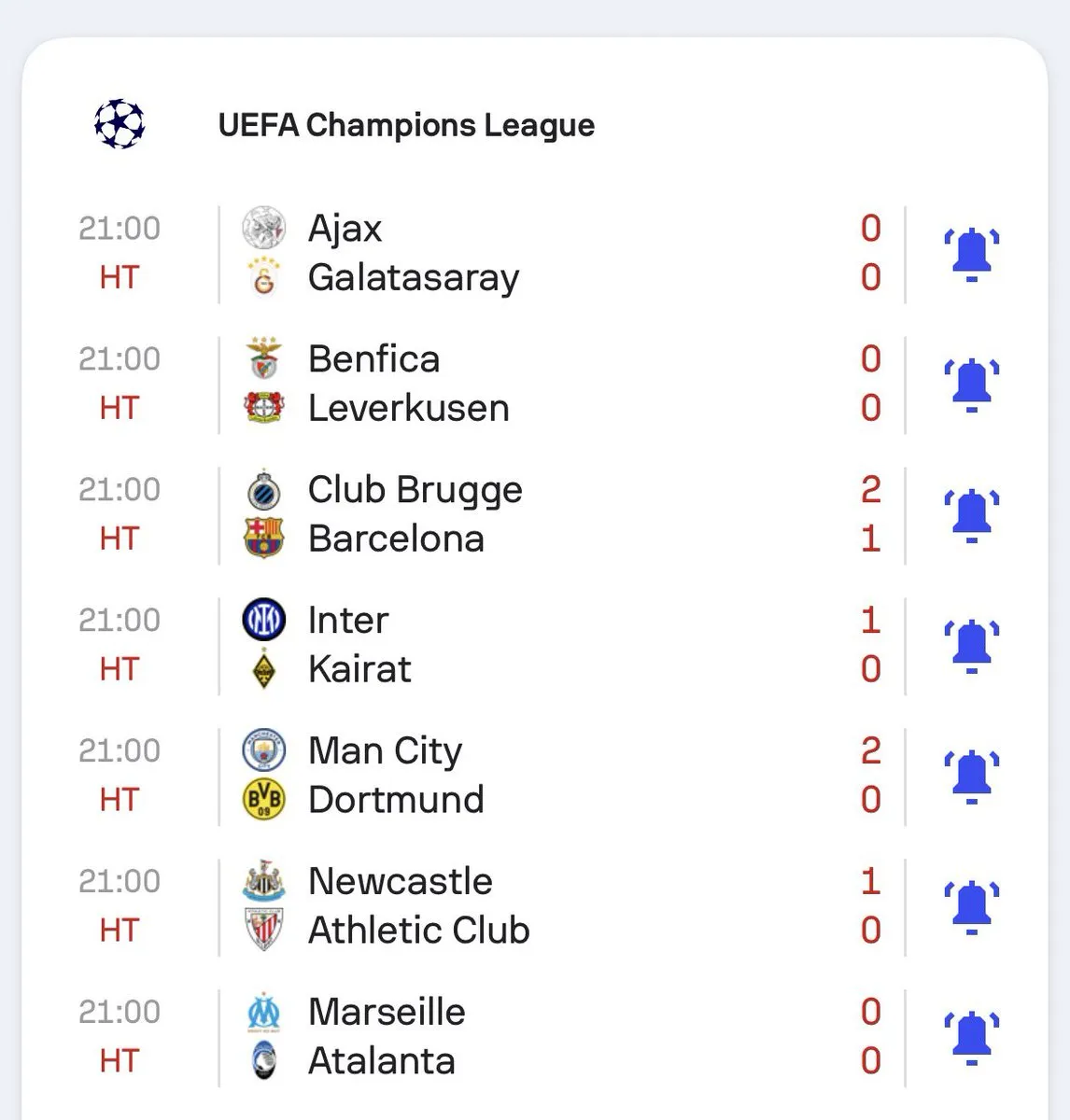Toggle notification bell for Ajax vs Galatasaray

pyautogui.click(x=971, y=253)
